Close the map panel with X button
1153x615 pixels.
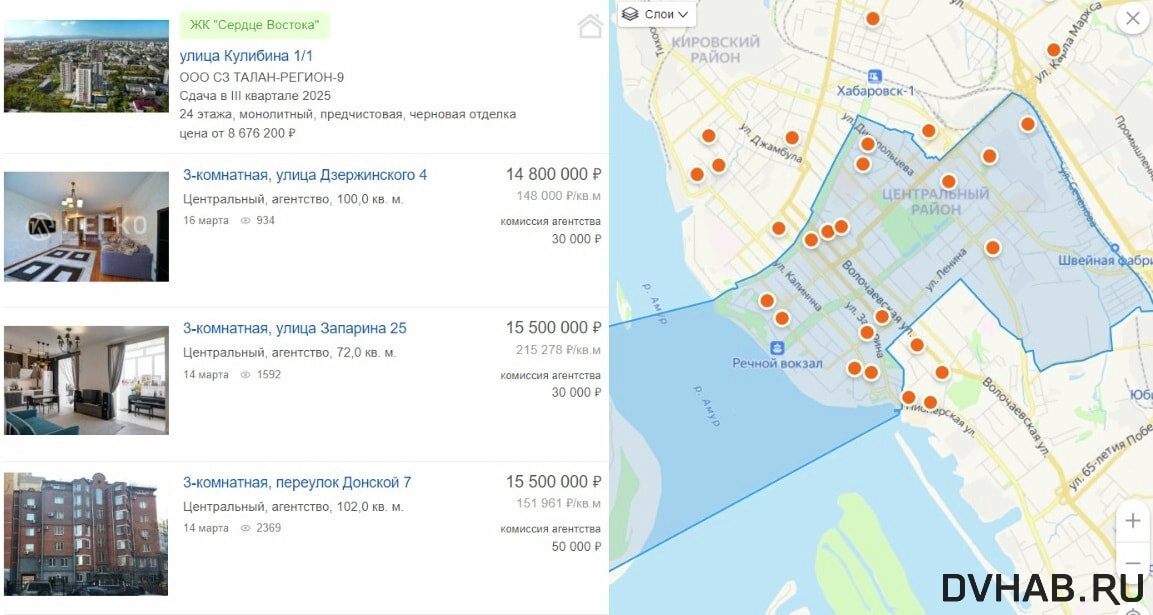pos(1133,18)
